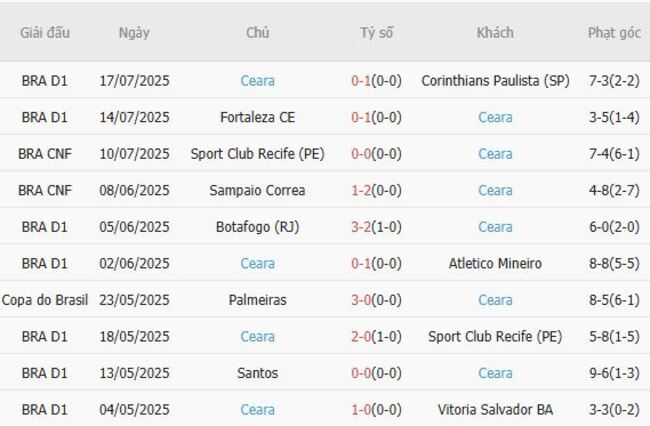This screenshot has width=650, height=426.
Task: Click the Copa do Brasil league label
Action: click(45, 300)
